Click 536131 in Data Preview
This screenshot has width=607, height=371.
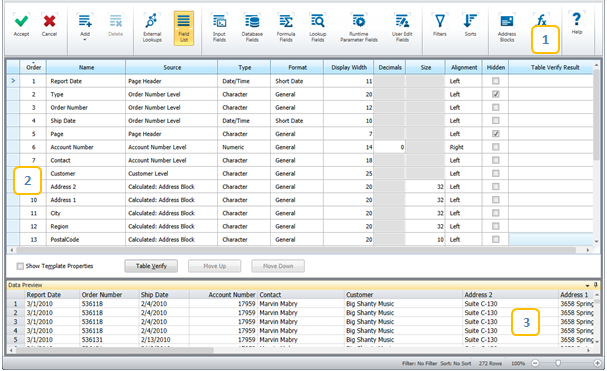[92, 340]
